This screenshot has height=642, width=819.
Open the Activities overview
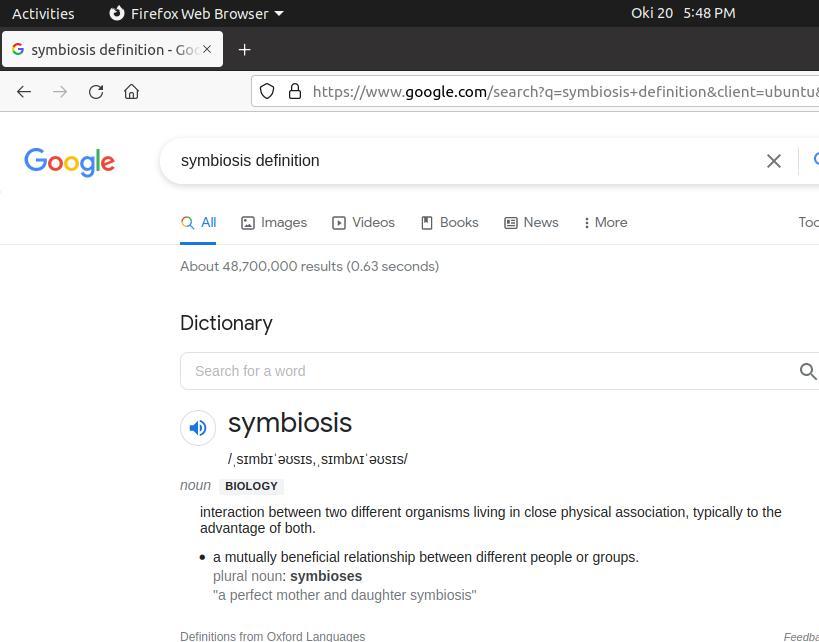pyautogui.click(x=43, y=14)
